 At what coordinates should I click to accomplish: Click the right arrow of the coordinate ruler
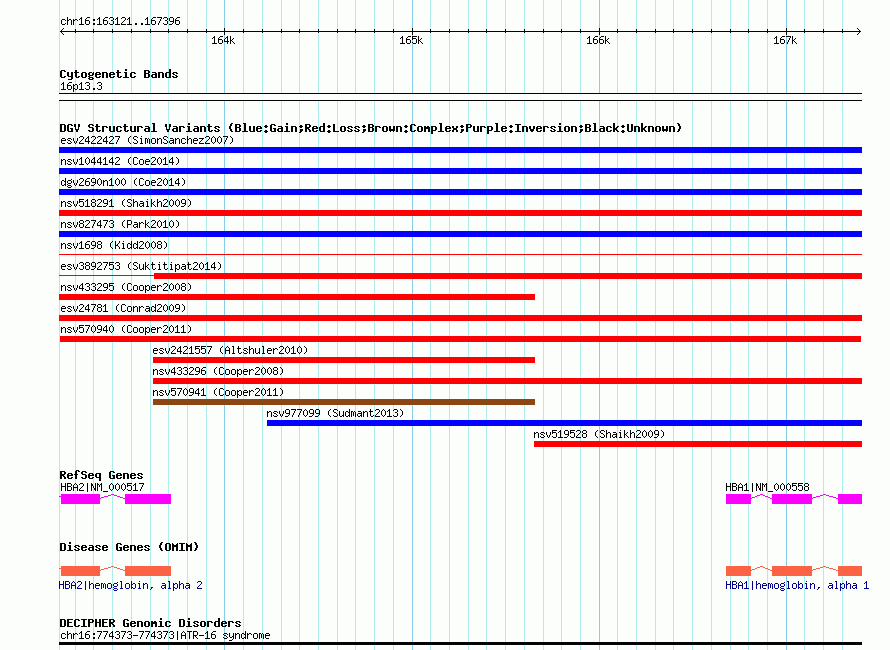[x=859, y=32]
